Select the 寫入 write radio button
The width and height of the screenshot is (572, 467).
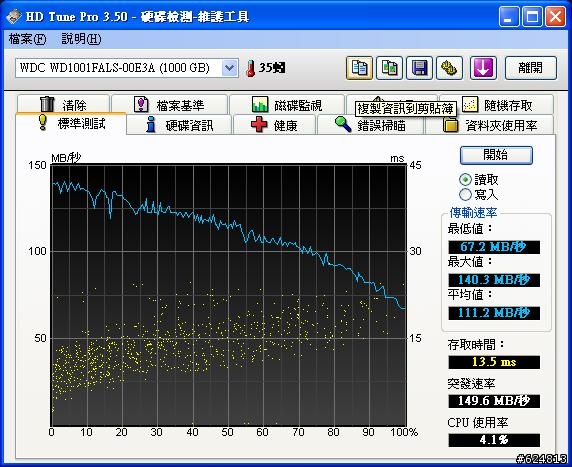[465, 194]
